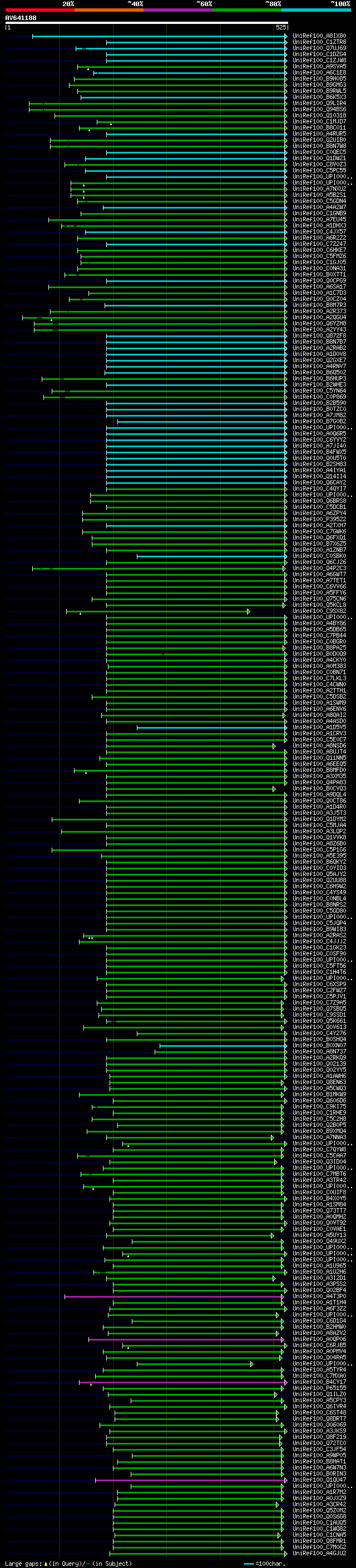
Task: Click hit label UniRef100_A7EU45
Action: point(319,220)
